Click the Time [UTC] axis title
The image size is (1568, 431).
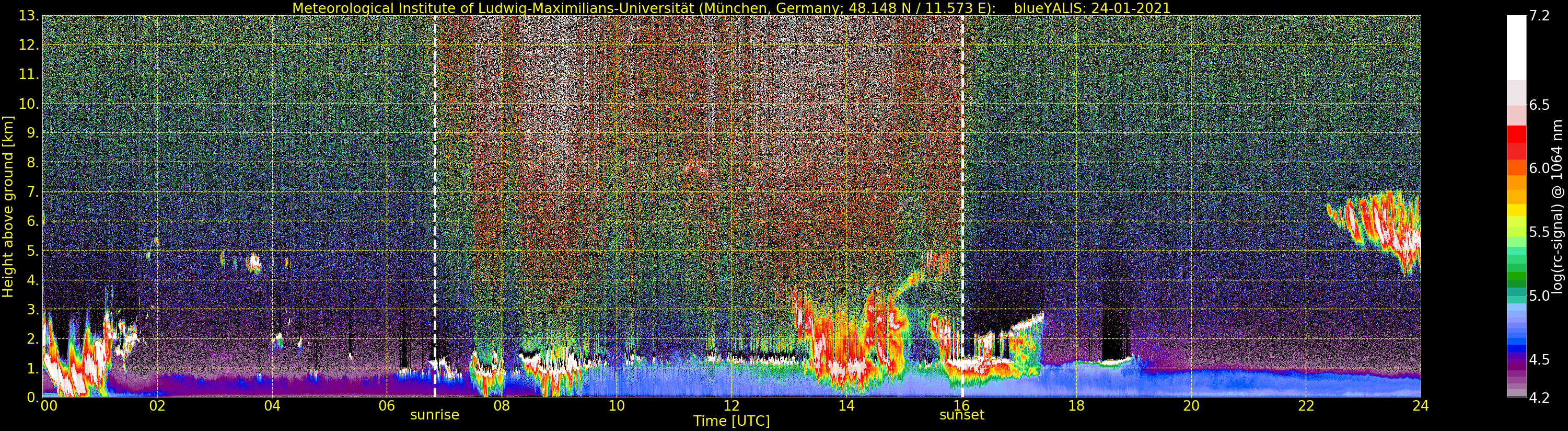click(731, 421)
